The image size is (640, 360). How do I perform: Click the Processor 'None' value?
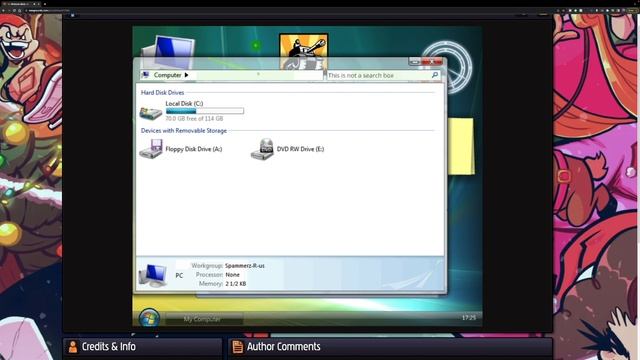pos(233,275)
